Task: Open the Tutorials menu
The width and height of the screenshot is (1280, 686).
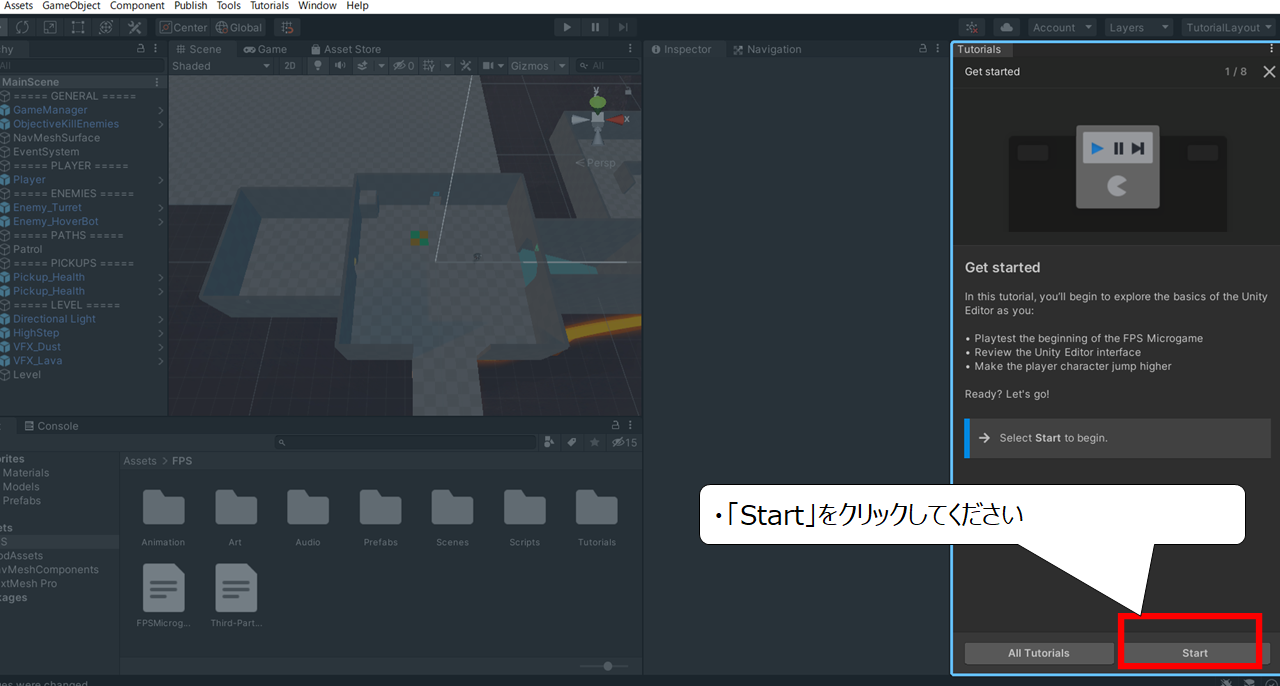Action: (x=269, y=6)
